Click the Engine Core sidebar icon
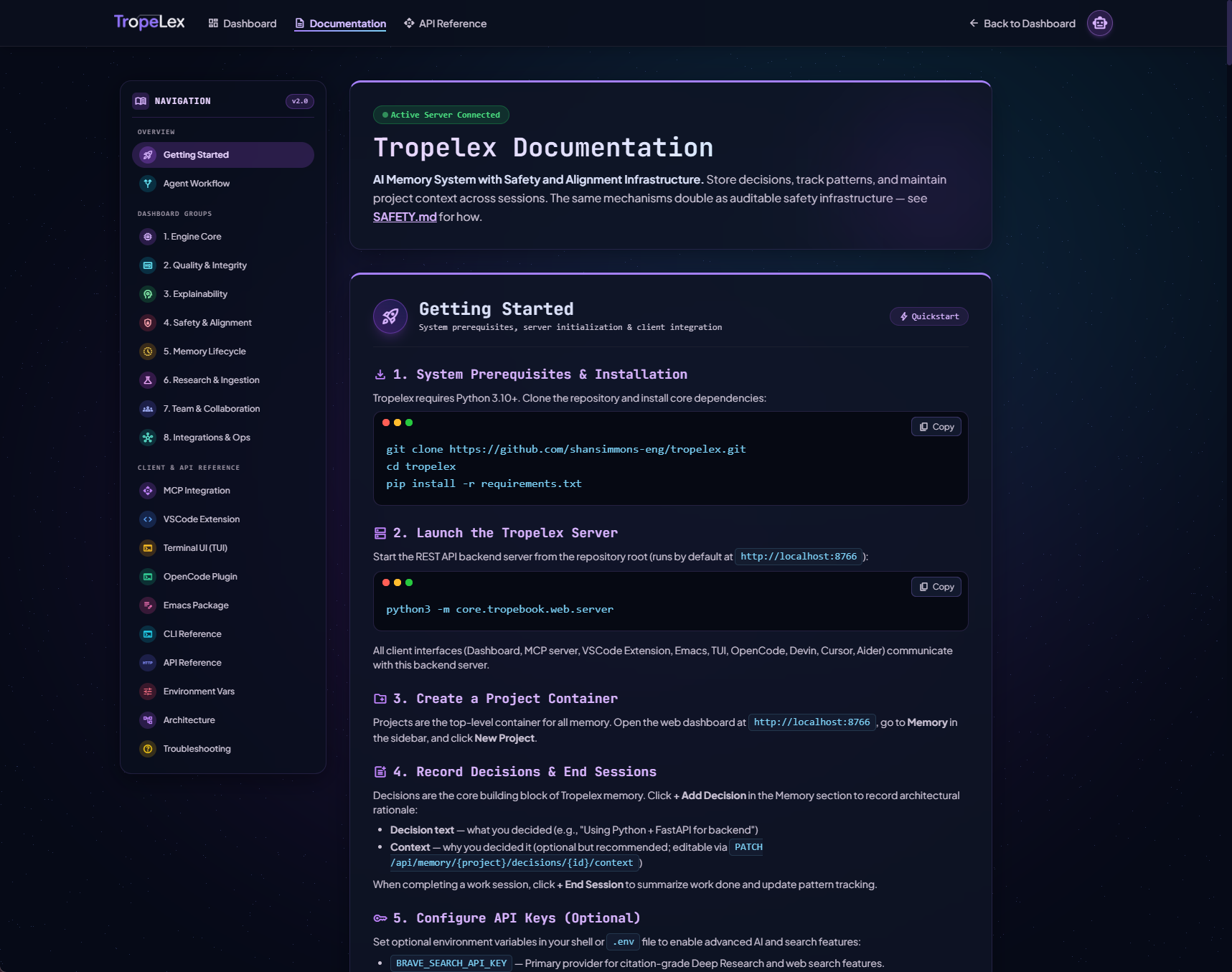This screenshot has width=1232, height=972. pos(148,237)
